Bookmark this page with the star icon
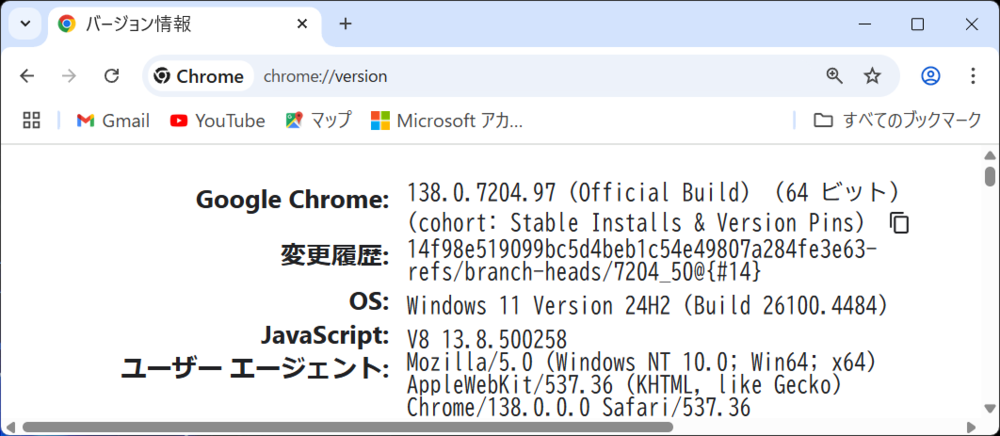This screenshot has height=436, width=1000. click(872, 76)
